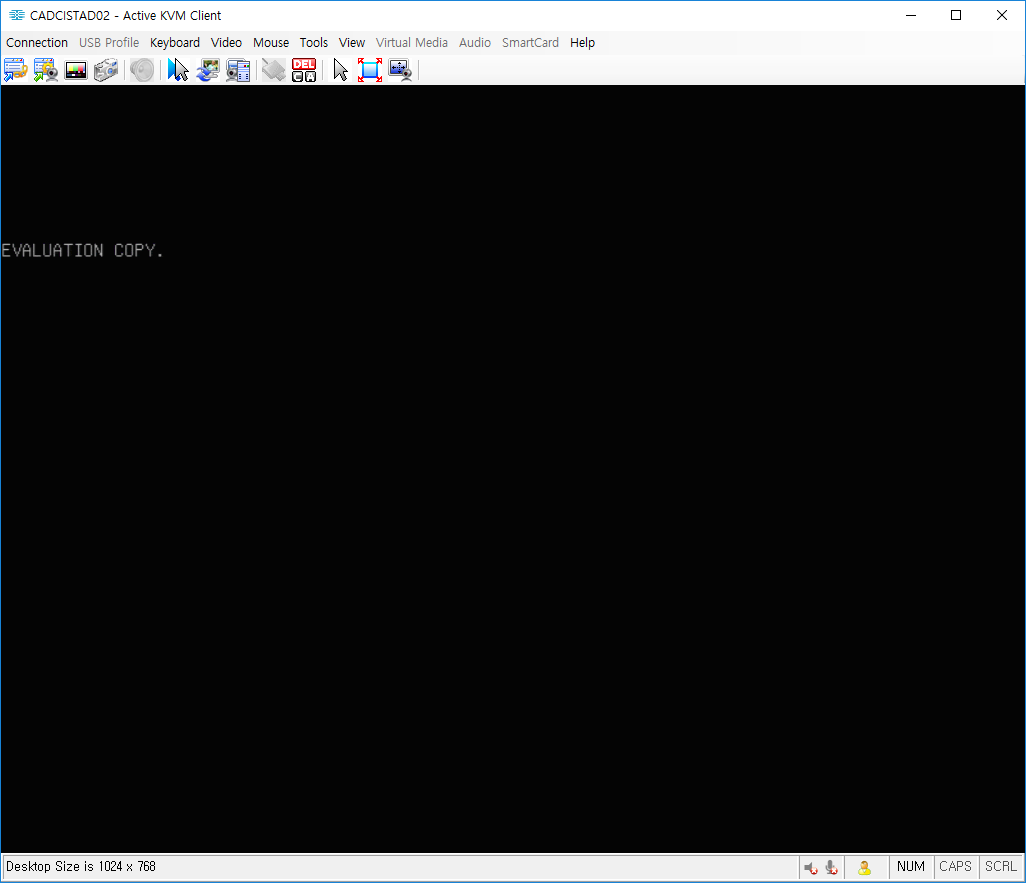Maximize the Active KVM Client window
The height and width of the screenshot is (883, 1026).
click(956, 15)
